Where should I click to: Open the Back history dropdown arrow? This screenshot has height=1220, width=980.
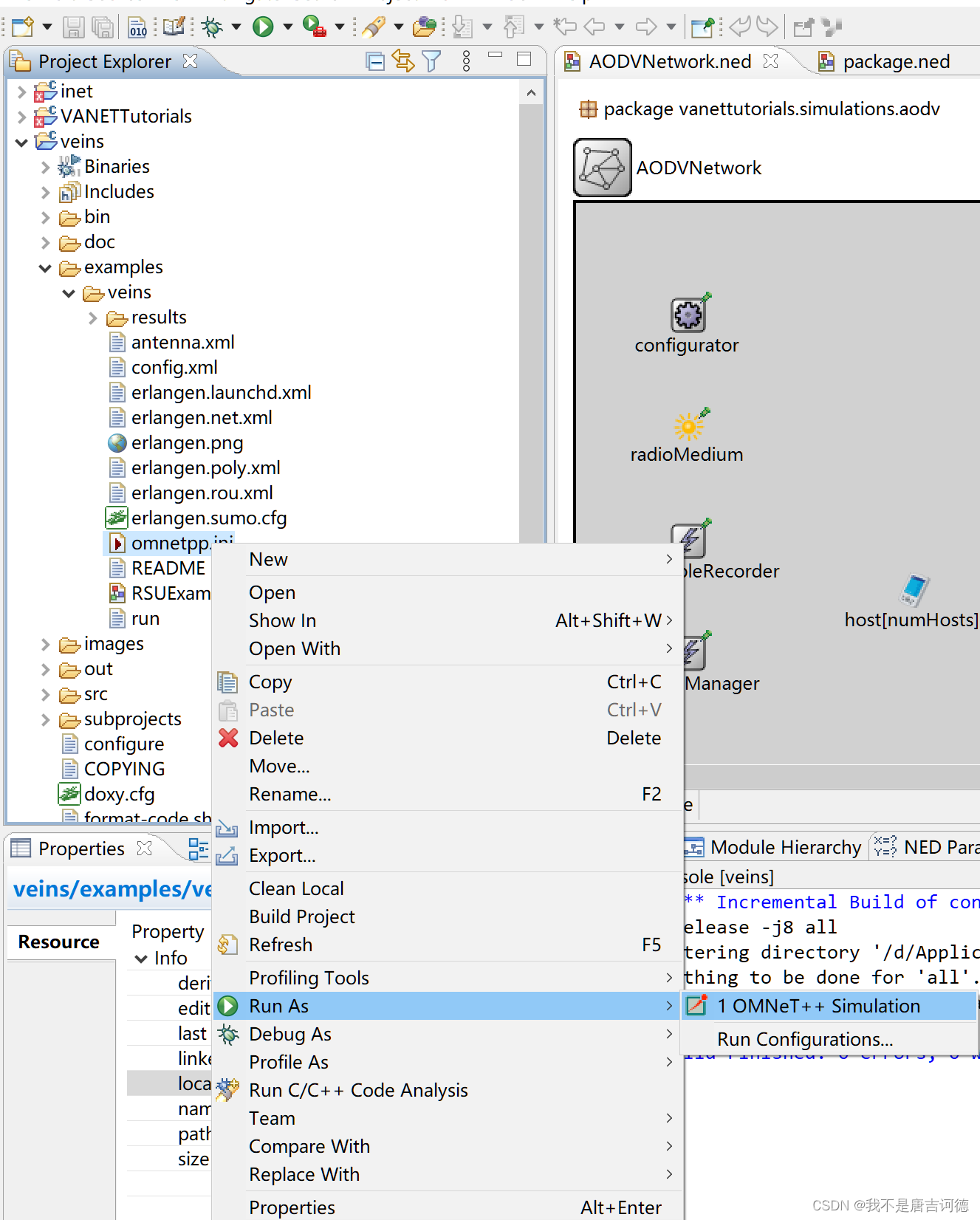point(620,27)
